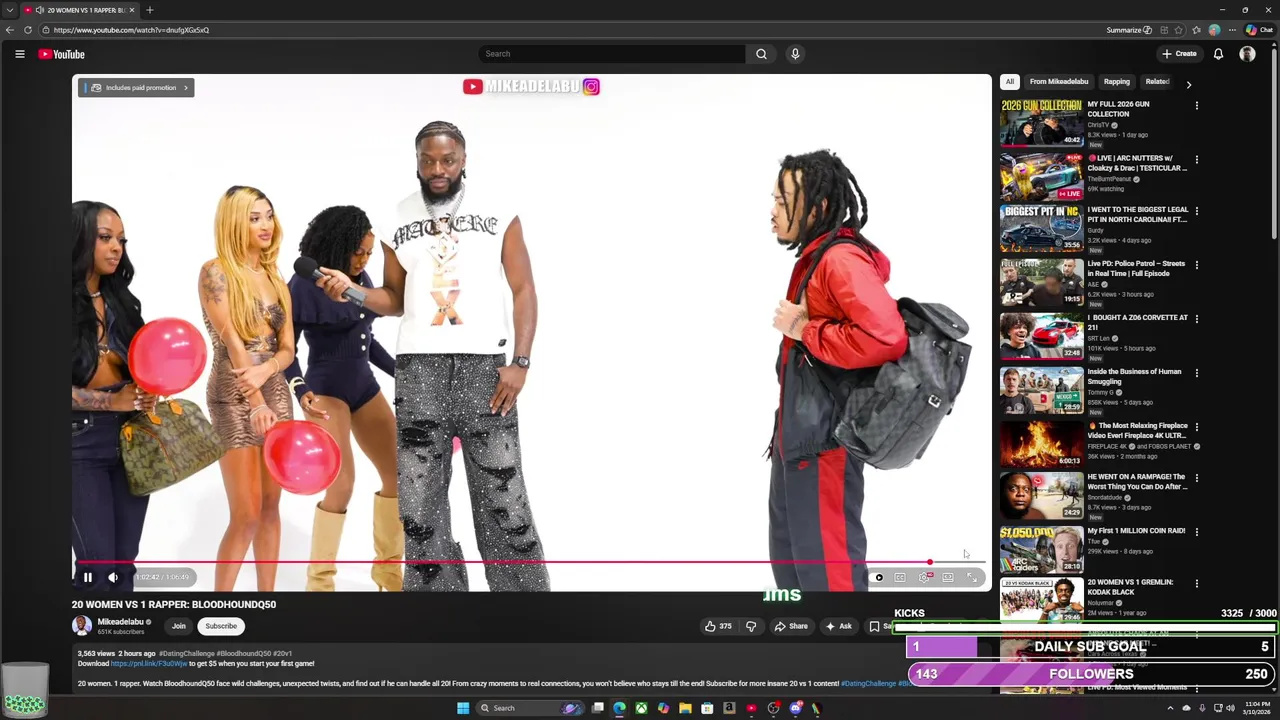Image resolution: width=1280 pixels, height=720 pixels.
Task: Open options for Human Smuggling video
Action: [1196, 373]
